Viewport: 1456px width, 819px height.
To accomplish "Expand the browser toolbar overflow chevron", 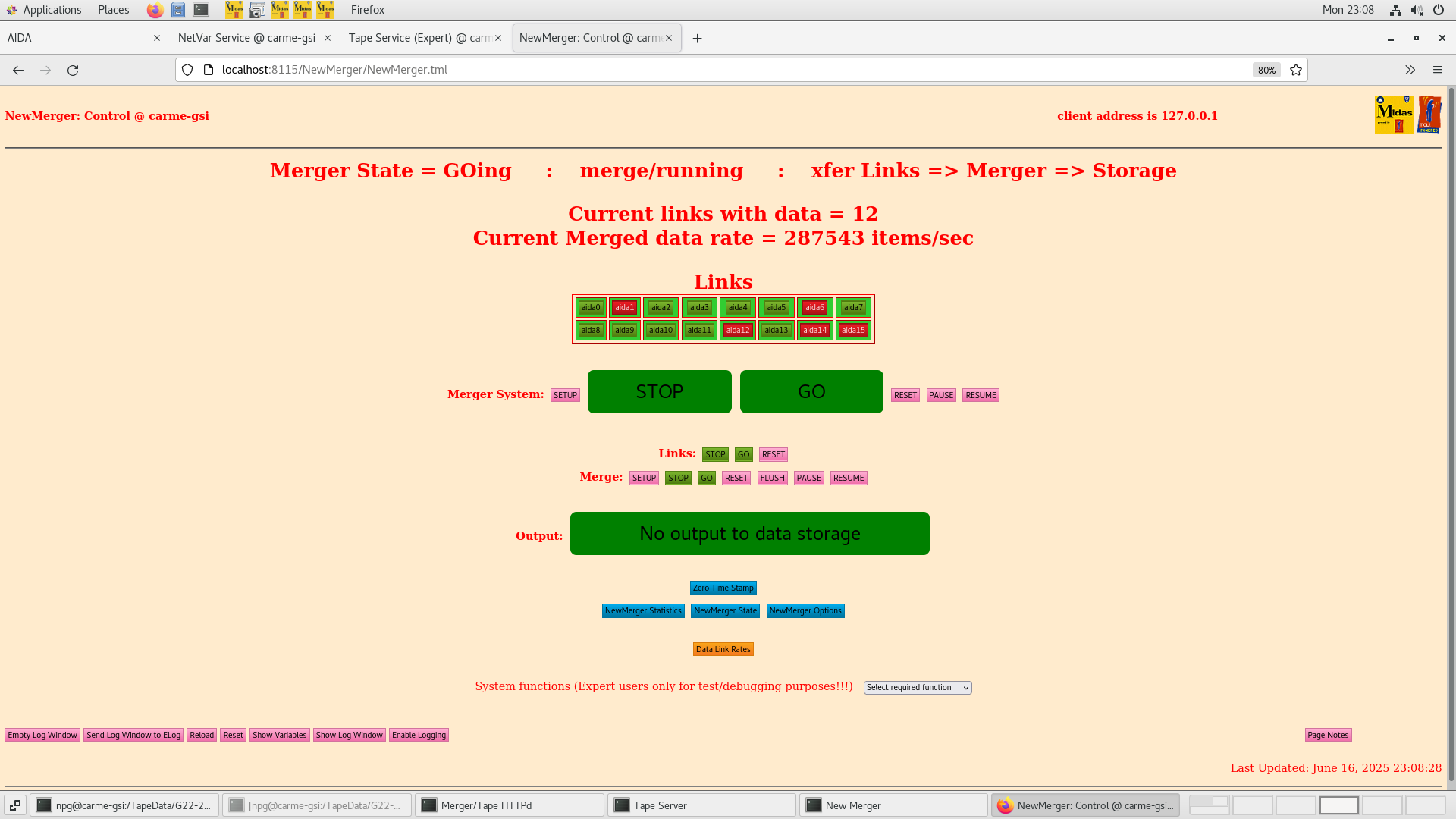I will click(1410, 70).
